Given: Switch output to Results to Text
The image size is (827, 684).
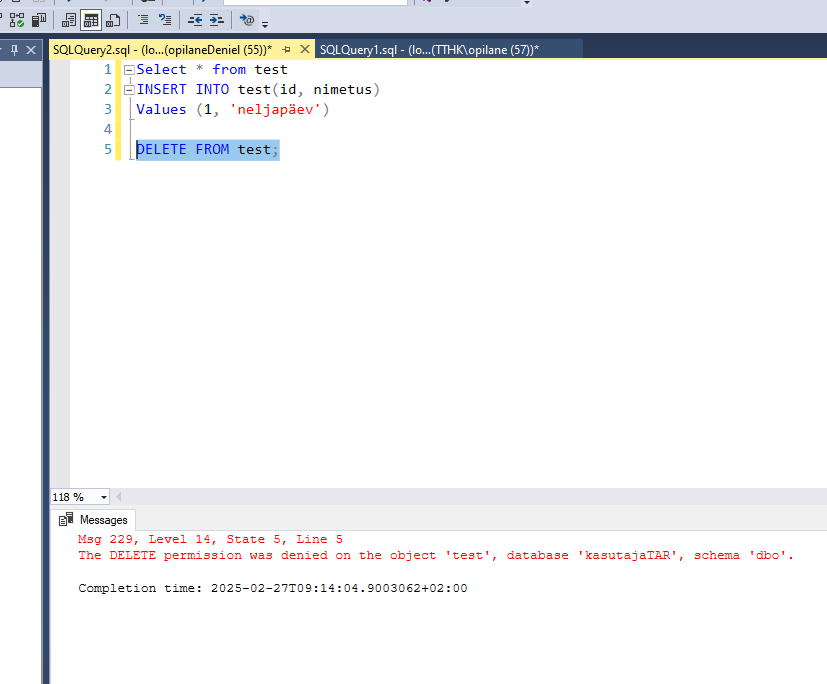Looking at the screenshot, I should (69, 20).
